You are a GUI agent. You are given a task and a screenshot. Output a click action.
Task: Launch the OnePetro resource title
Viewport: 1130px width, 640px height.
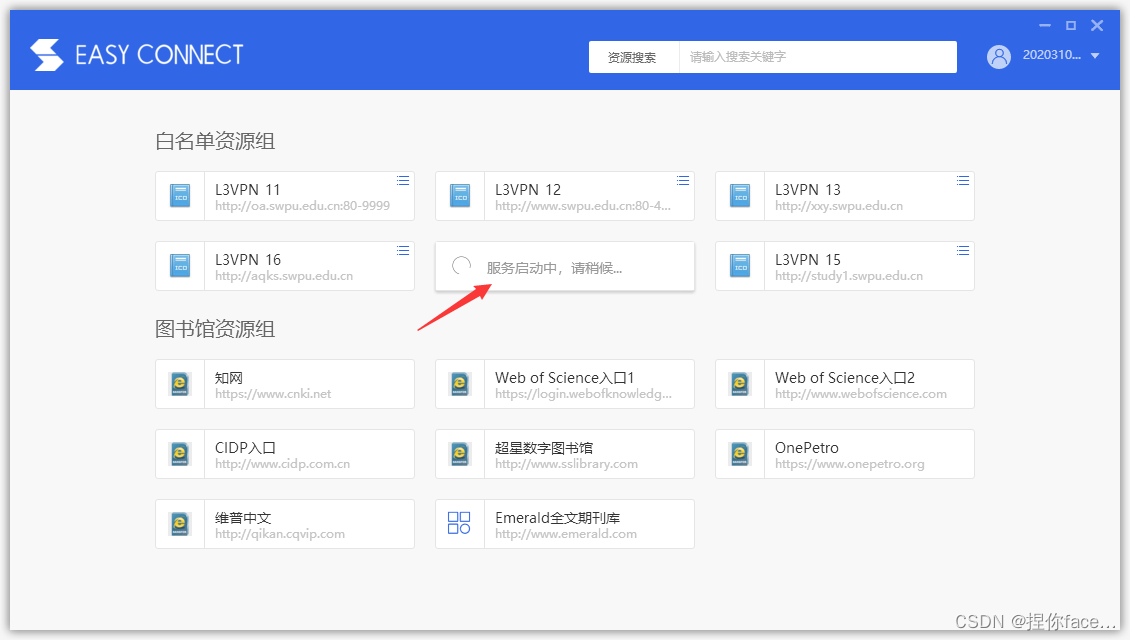(x=806, y=448)
